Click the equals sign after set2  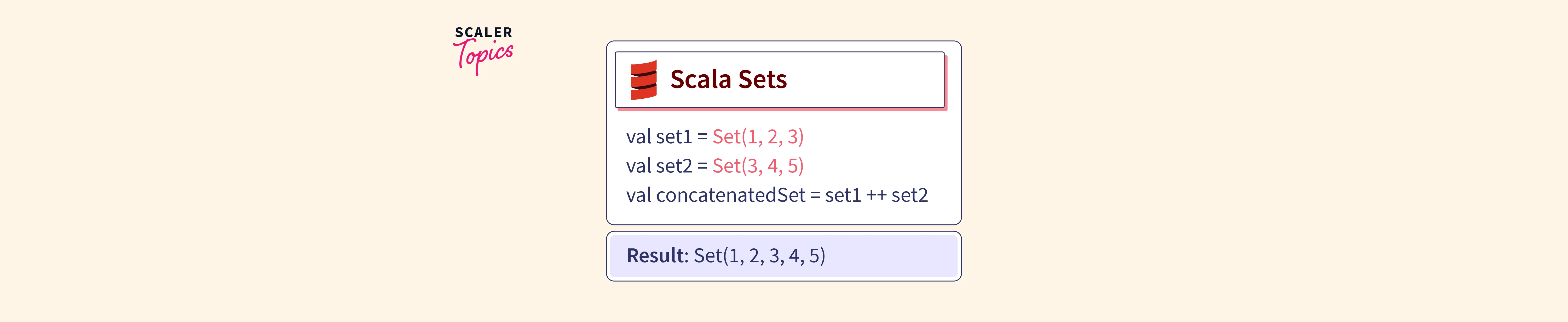click(702, 166)
